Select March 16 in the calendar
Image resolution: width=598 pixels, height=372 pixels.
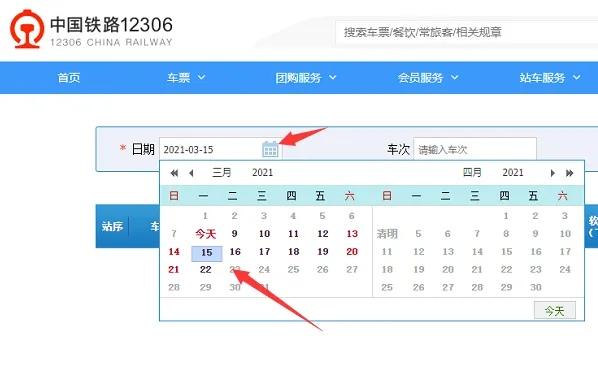tap(235, 251)
